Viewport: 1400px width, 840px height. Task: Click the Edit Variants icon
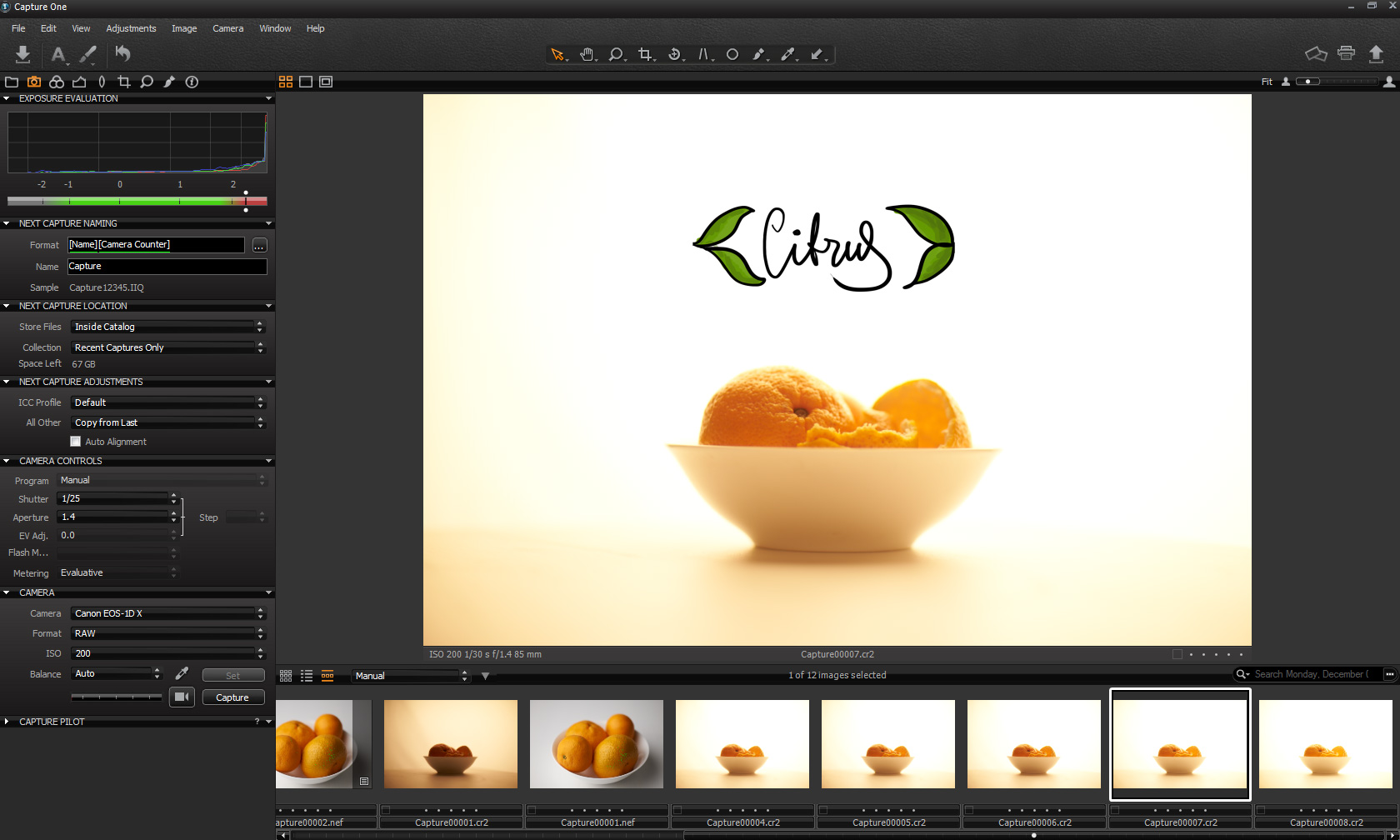(x=1316, y=54)
